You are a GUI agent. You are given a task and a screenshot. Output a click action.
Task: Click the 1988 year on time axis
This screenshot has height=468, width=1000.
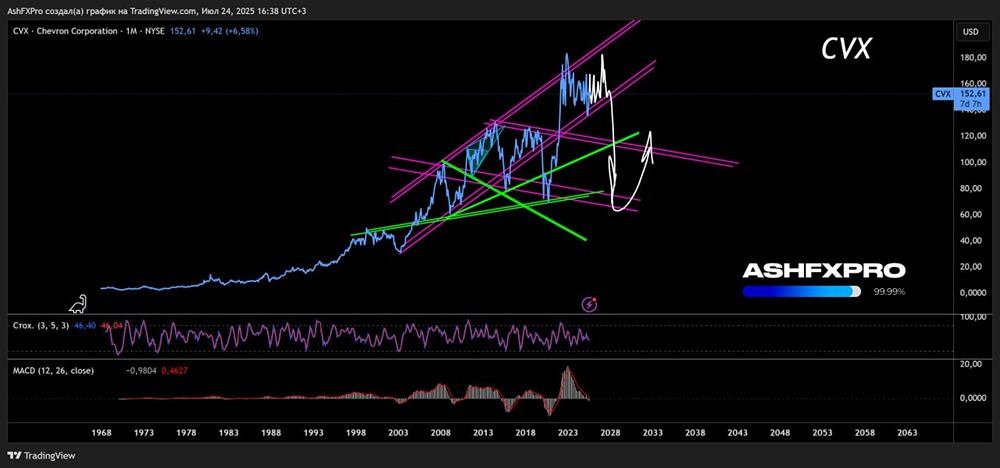tap(271, 432)
